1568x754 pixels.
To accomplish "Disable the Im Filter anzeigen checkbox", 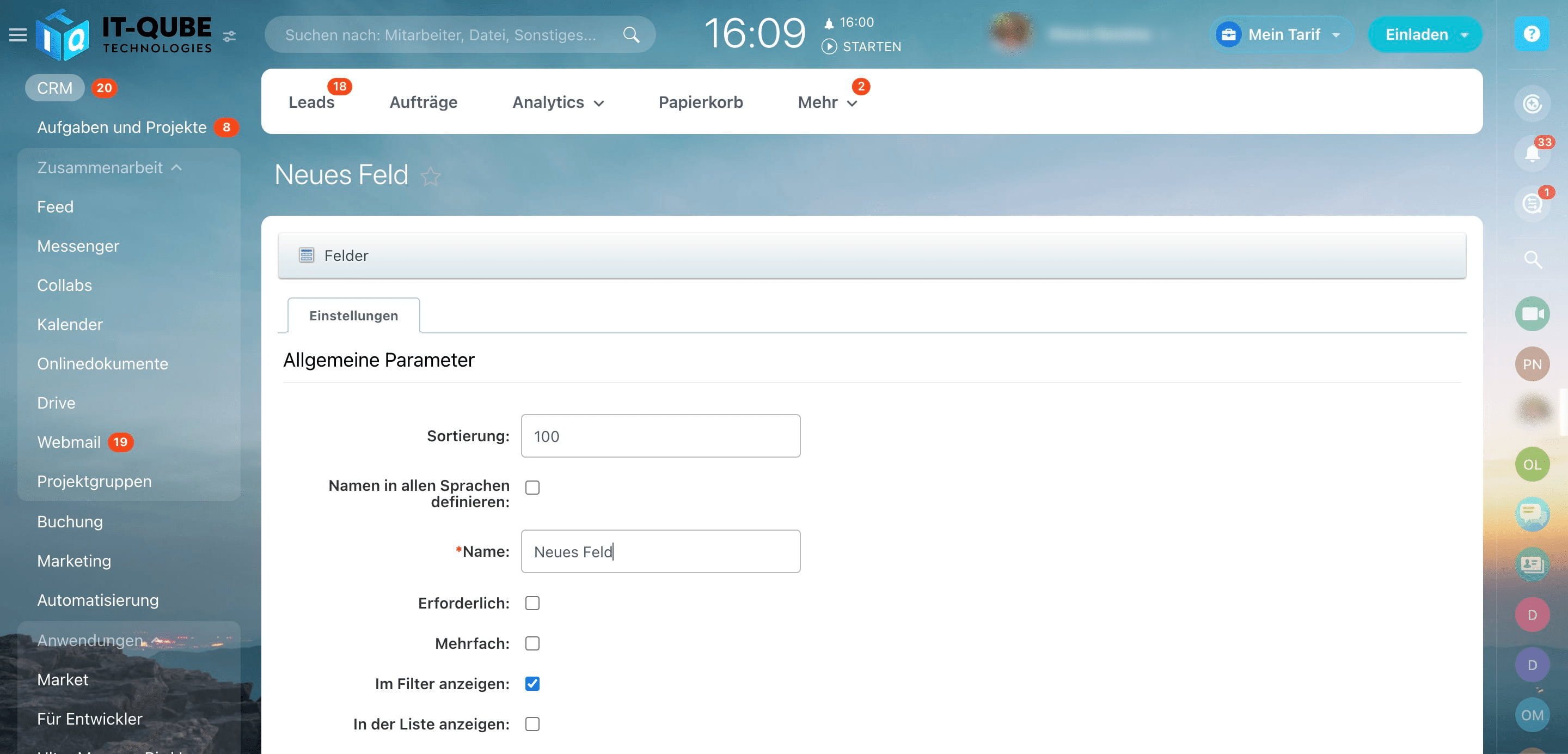I will 532,683.
